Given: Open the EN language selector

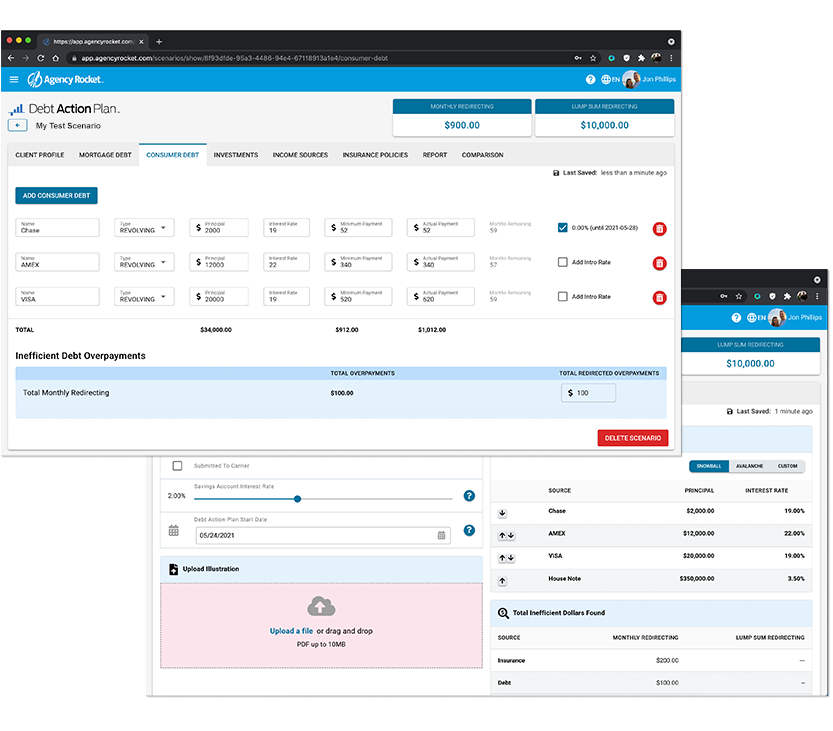Looking at the screenshot, I should click(x=610, y=79).
